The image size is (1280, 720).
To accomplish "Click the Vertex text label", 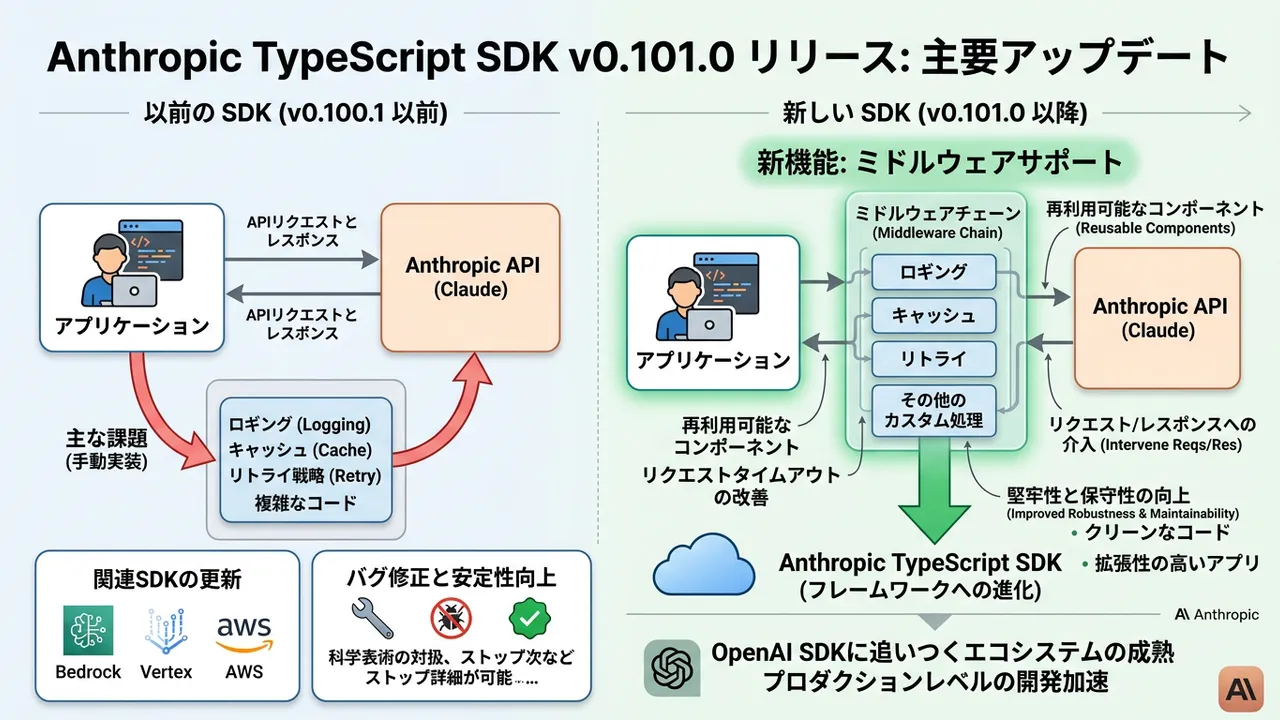I will 166,672.
